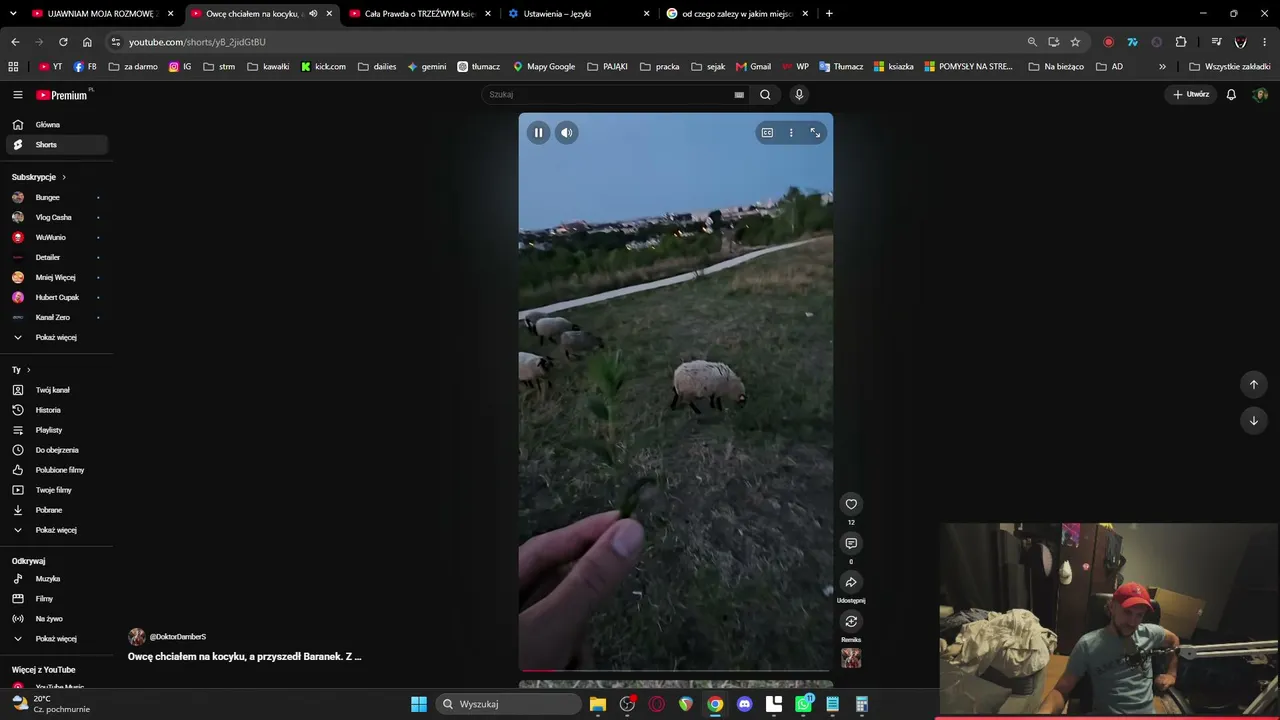Switch to the 'Ustawienia – Języki' tab

pos(578,14)
